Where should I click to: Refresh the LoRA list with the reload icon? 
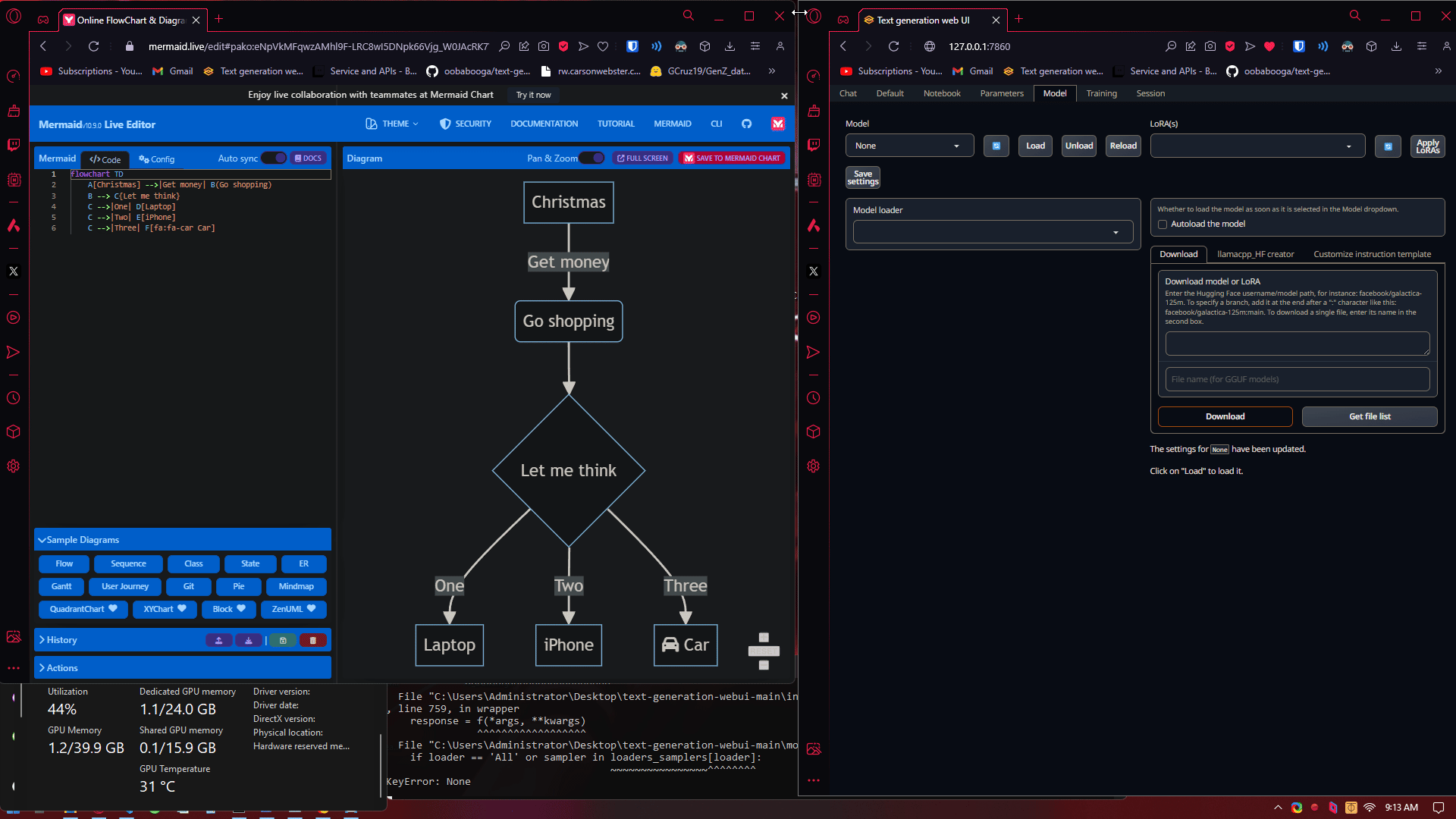point(1388,146)
